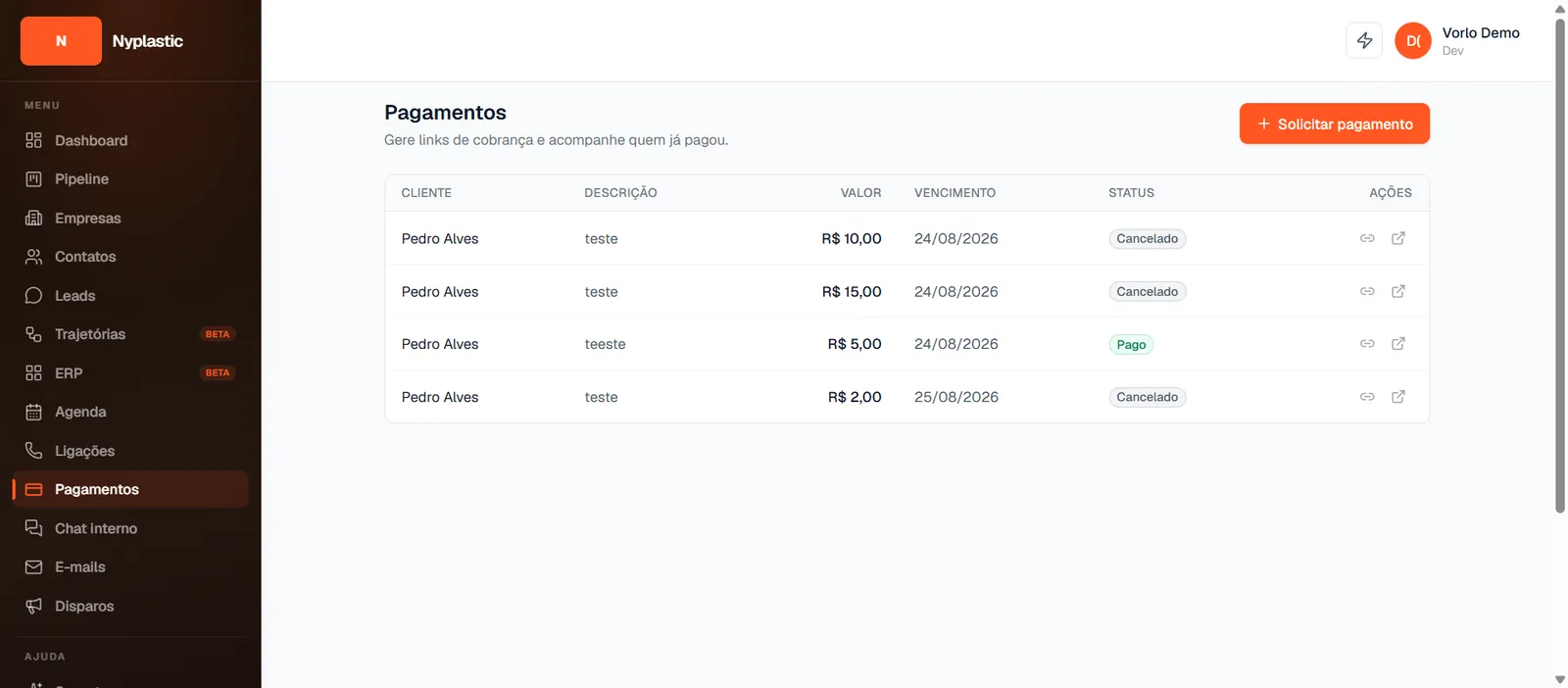Navigate to Disparos
The image size is (1568, 688).
tap(130, 606)
